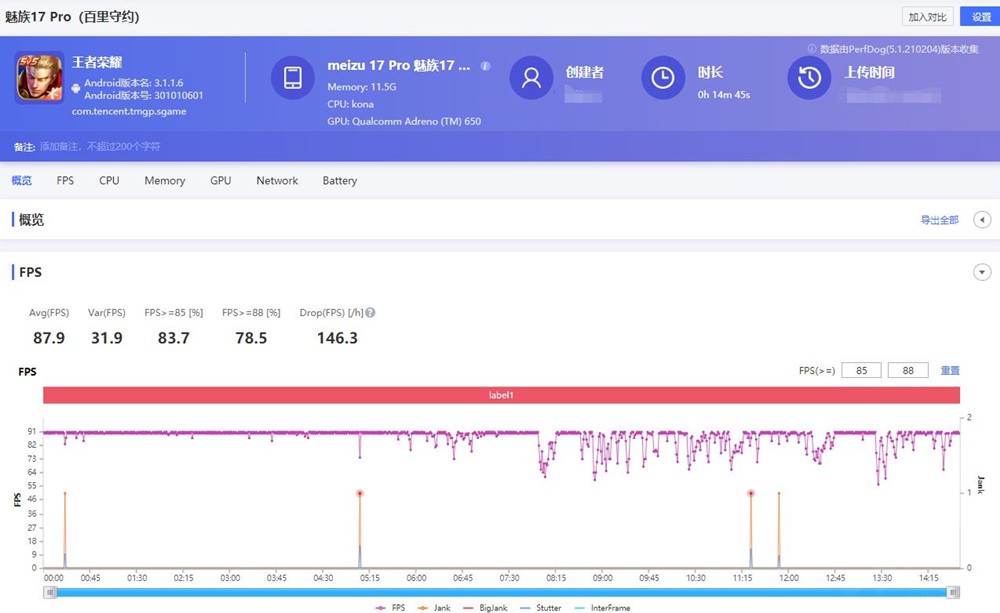The image size is (1000, 613).
Task: Click the meizu 17 Pro device name
Action: (x=399, y=65)
